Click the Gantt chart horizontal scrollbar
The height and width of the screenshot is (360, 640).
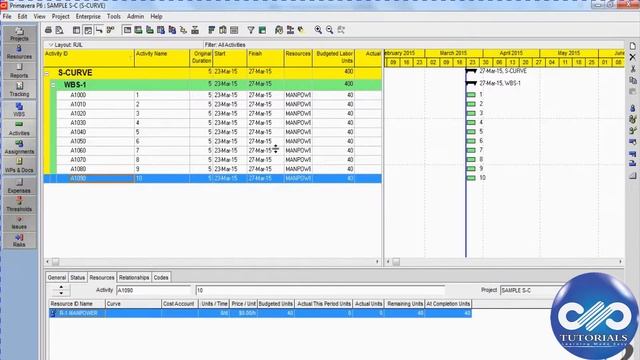point(504,262)
